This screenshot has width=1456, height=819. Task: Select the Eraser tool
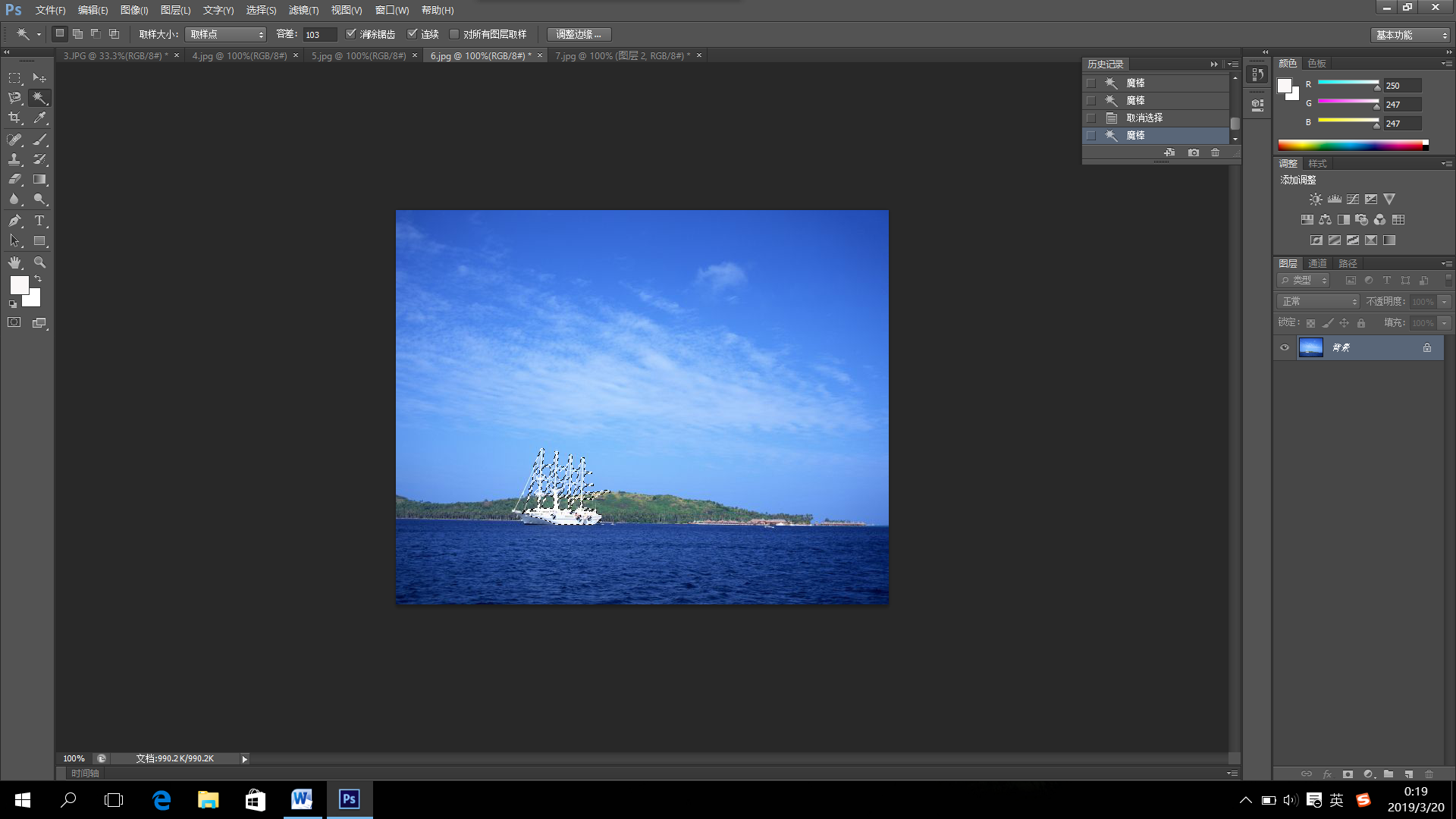[x=14, y=180]
